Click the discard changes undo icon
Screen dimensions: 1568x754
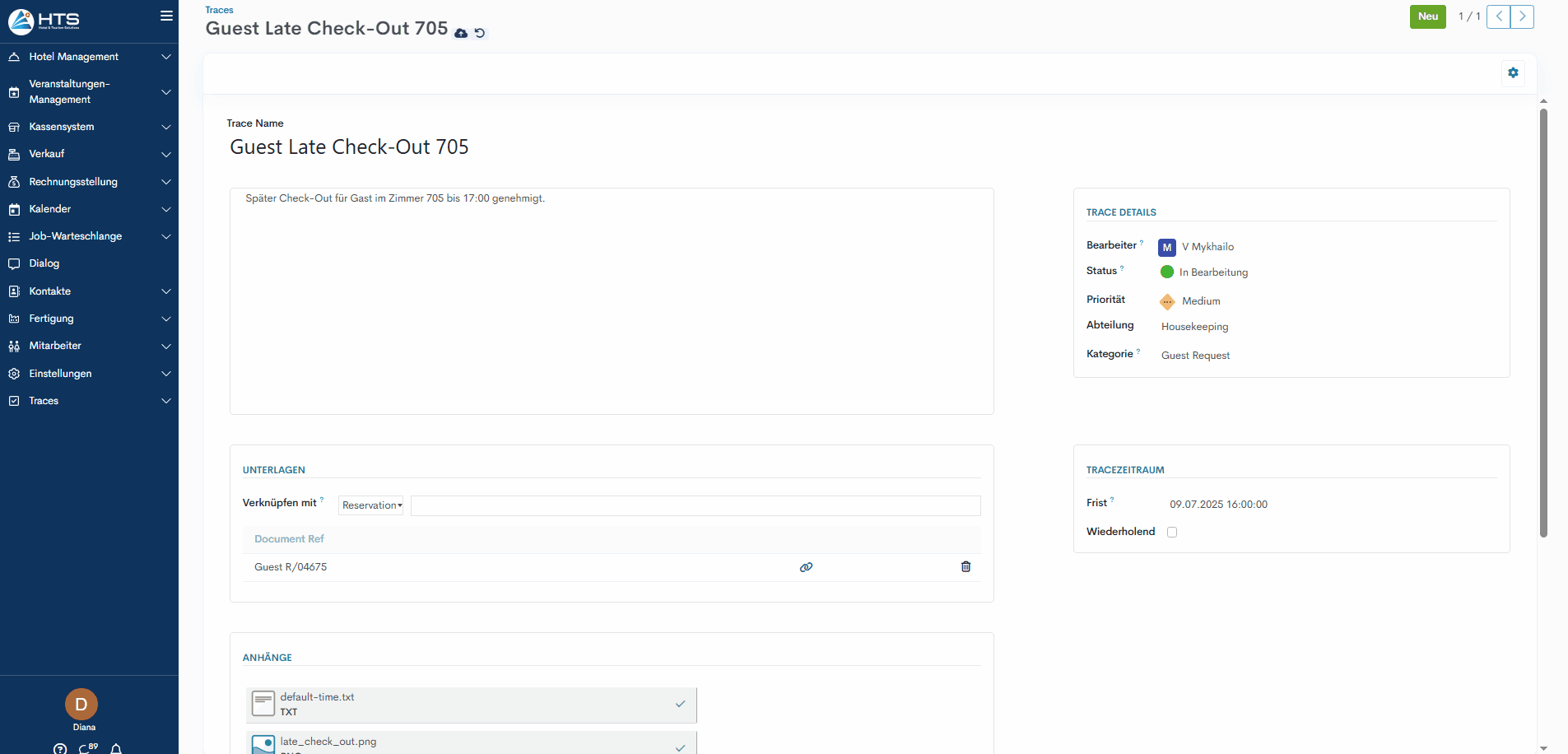480,33
